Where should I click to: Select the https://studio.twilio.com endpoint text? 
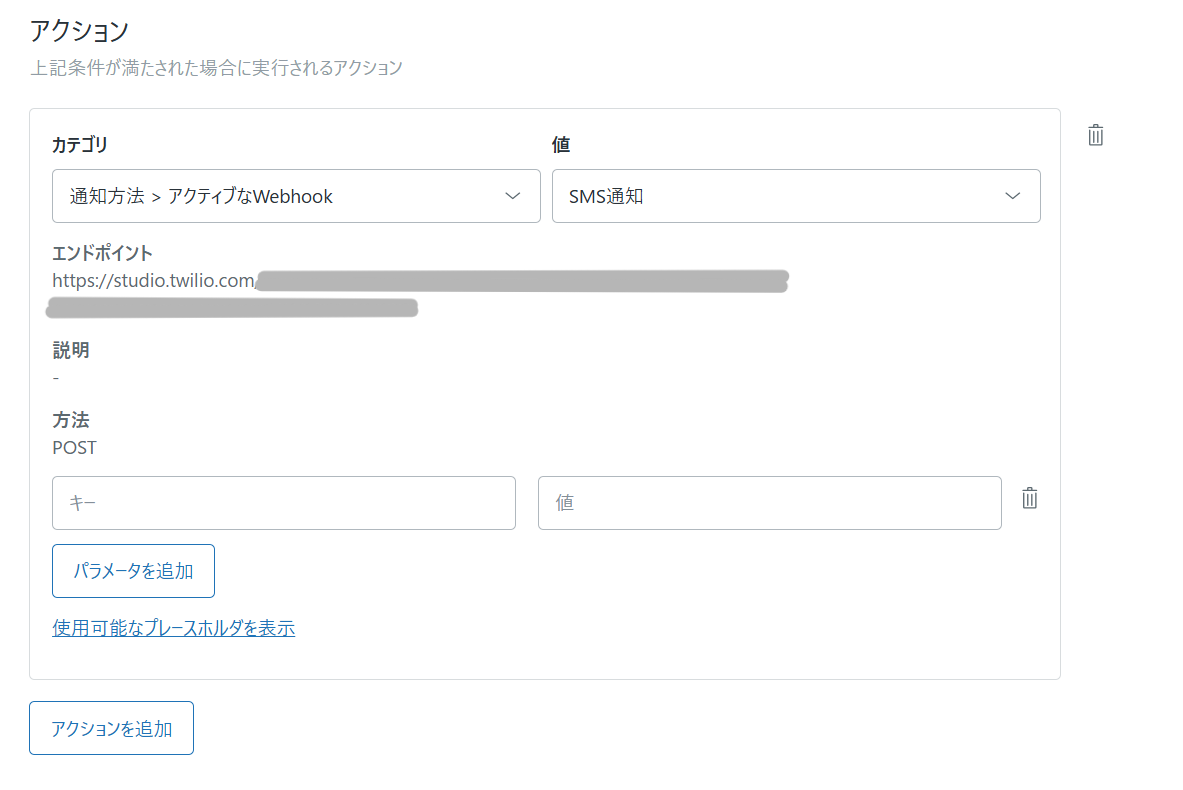[154, 281]
